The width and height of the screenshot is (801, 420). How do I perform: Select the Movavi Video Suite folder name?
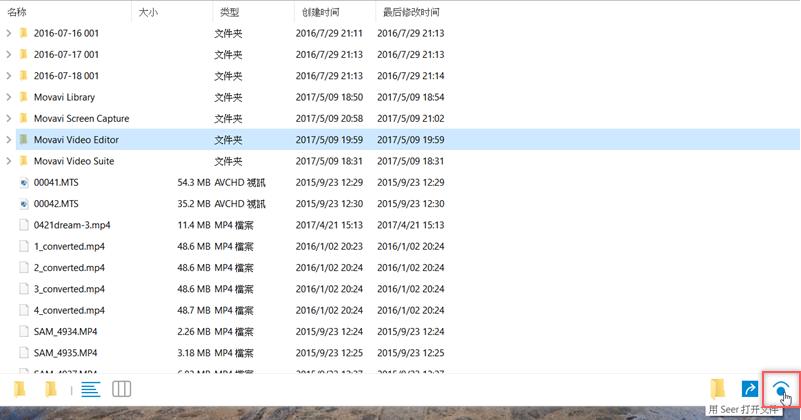74,161
